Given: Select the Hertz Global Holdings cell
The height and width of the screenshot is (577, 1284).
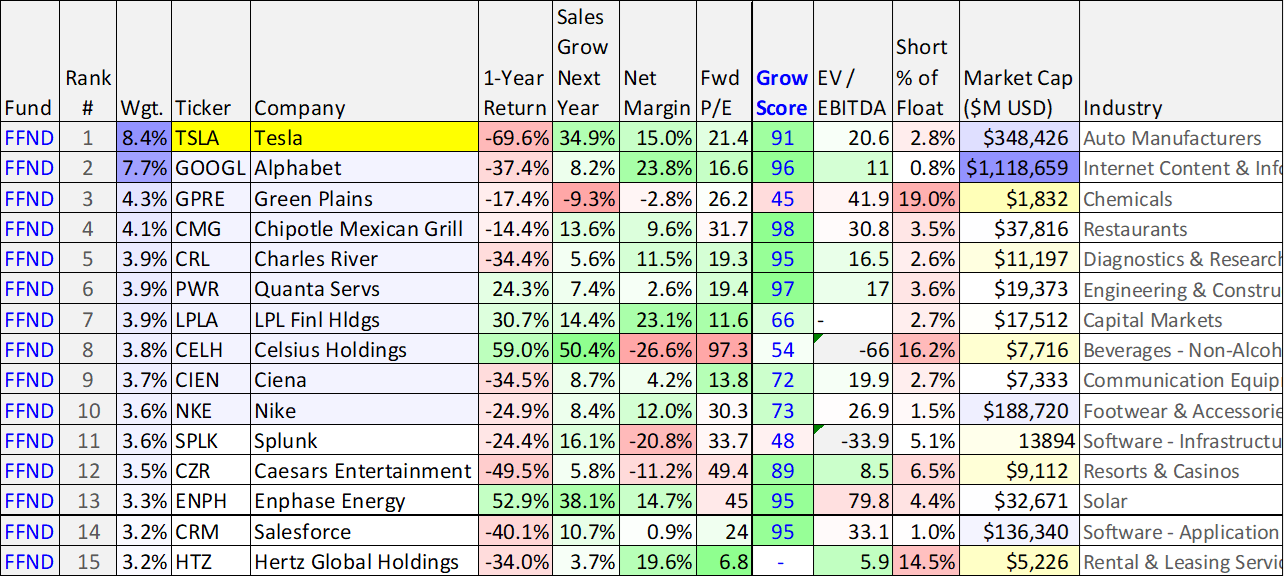Looking at the screenshot, I should coord(365,562).
